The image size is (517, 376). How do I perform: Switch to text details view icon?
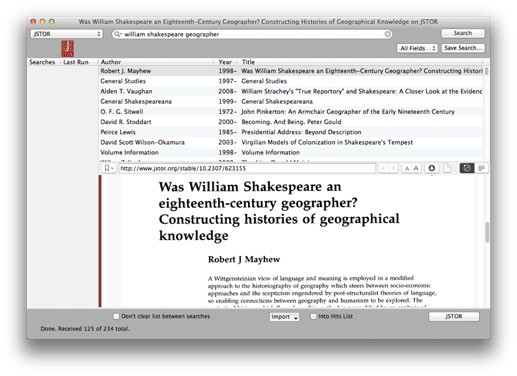481,168
